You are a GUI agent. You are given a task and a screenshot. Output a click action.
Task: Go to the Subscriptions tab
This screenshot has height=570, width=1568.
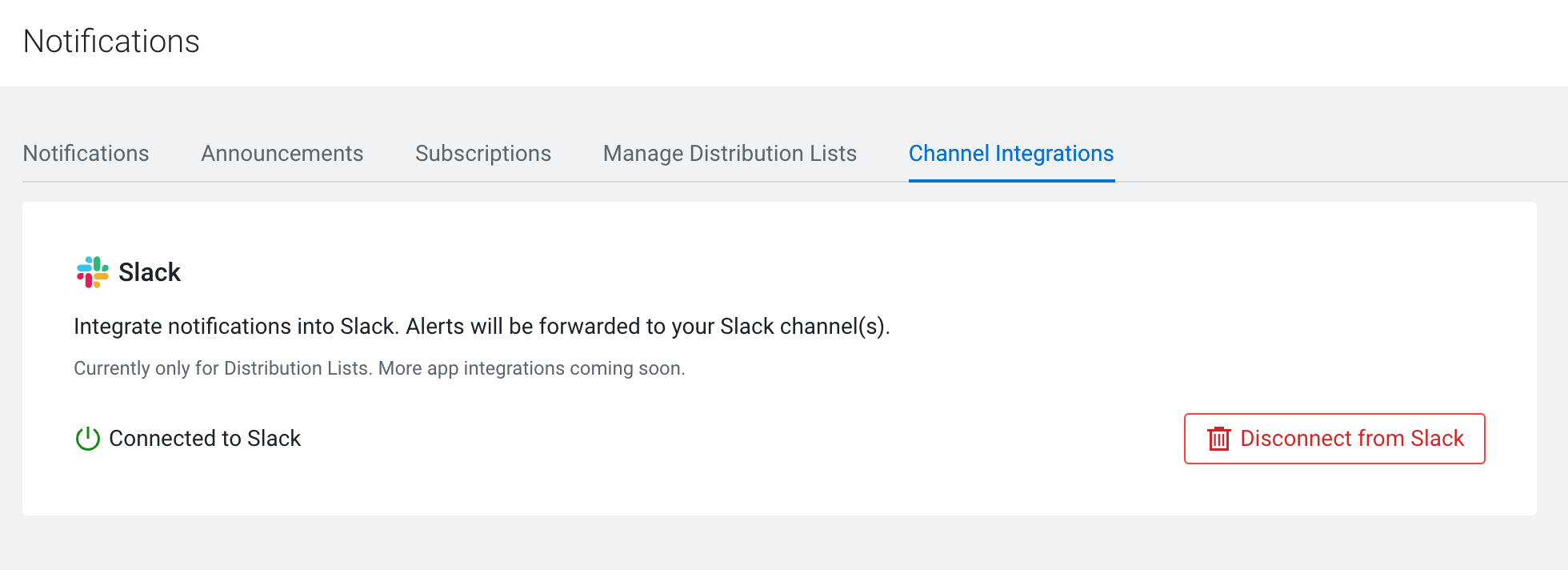[482, 154]
